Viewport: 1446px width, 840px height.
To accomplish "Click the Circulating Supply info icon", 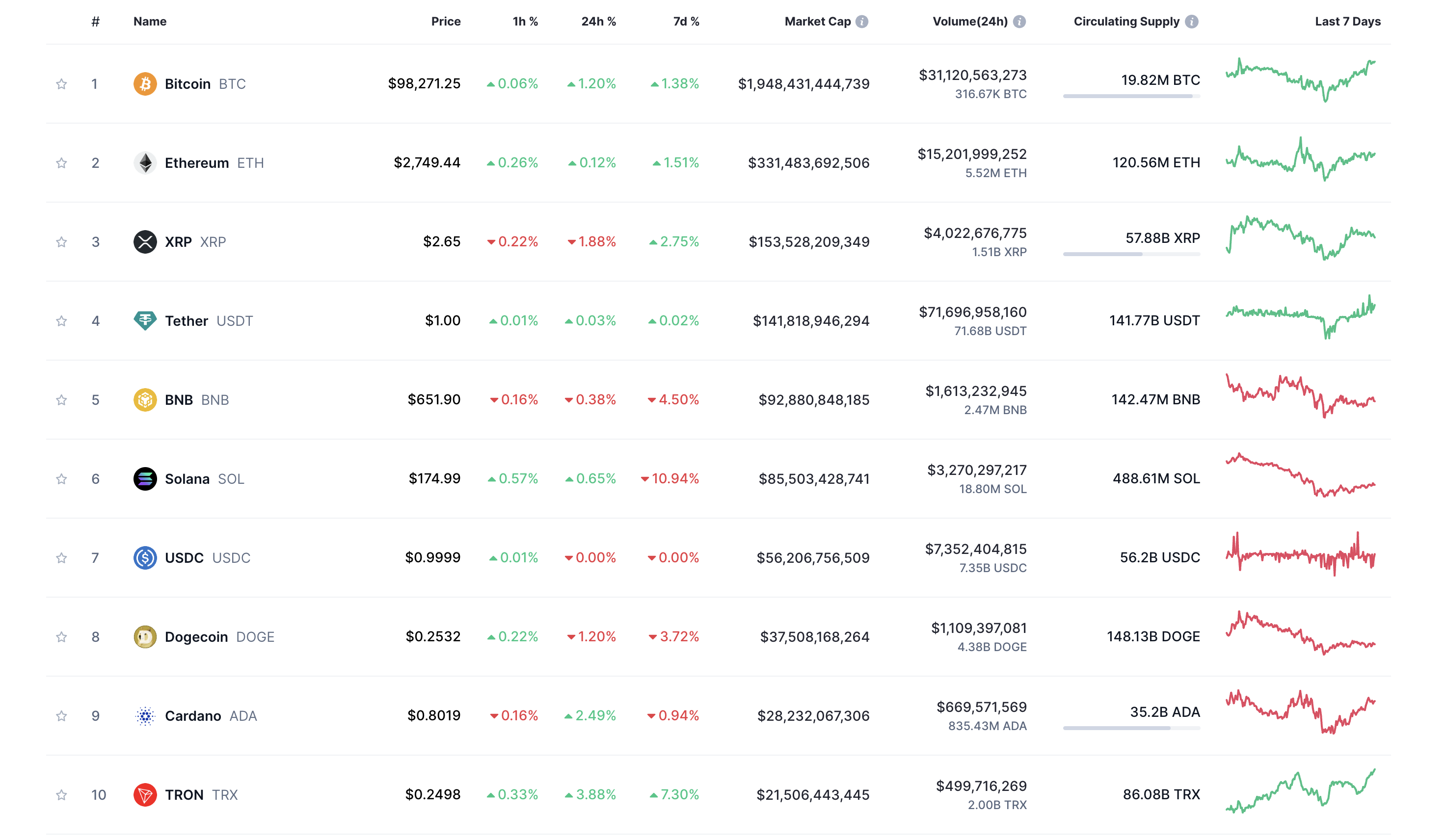I will click(x=1192, y=22).
